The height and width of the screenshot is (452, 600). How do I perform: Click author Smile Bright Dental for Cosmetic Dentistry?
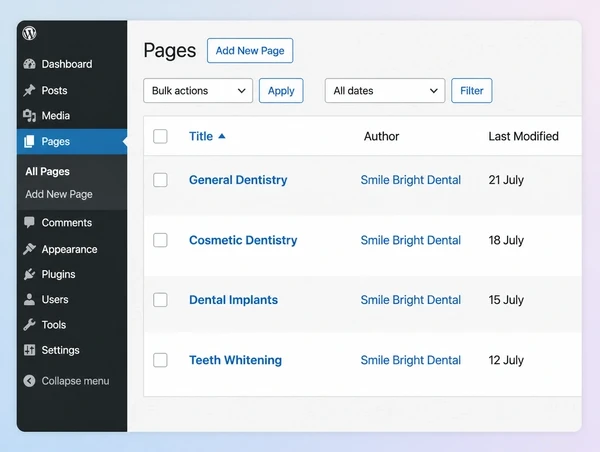411,240
